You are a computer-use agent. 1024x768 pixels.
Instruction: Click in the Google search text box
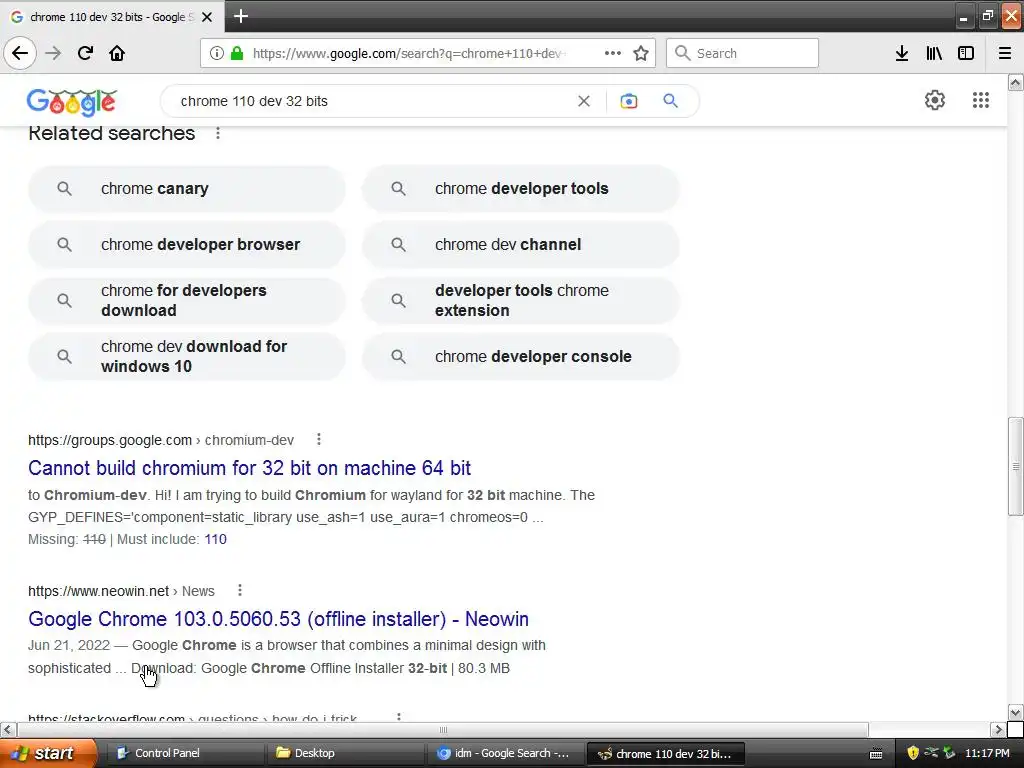(372, 101)
